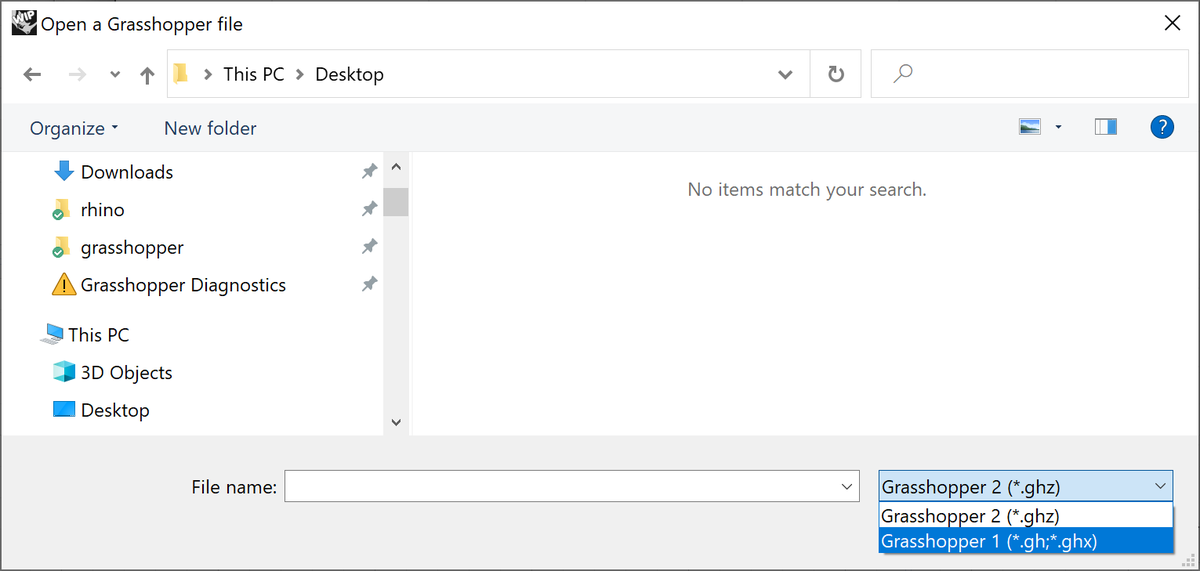
Task: Go up one folder level
Action: [148, 74]
